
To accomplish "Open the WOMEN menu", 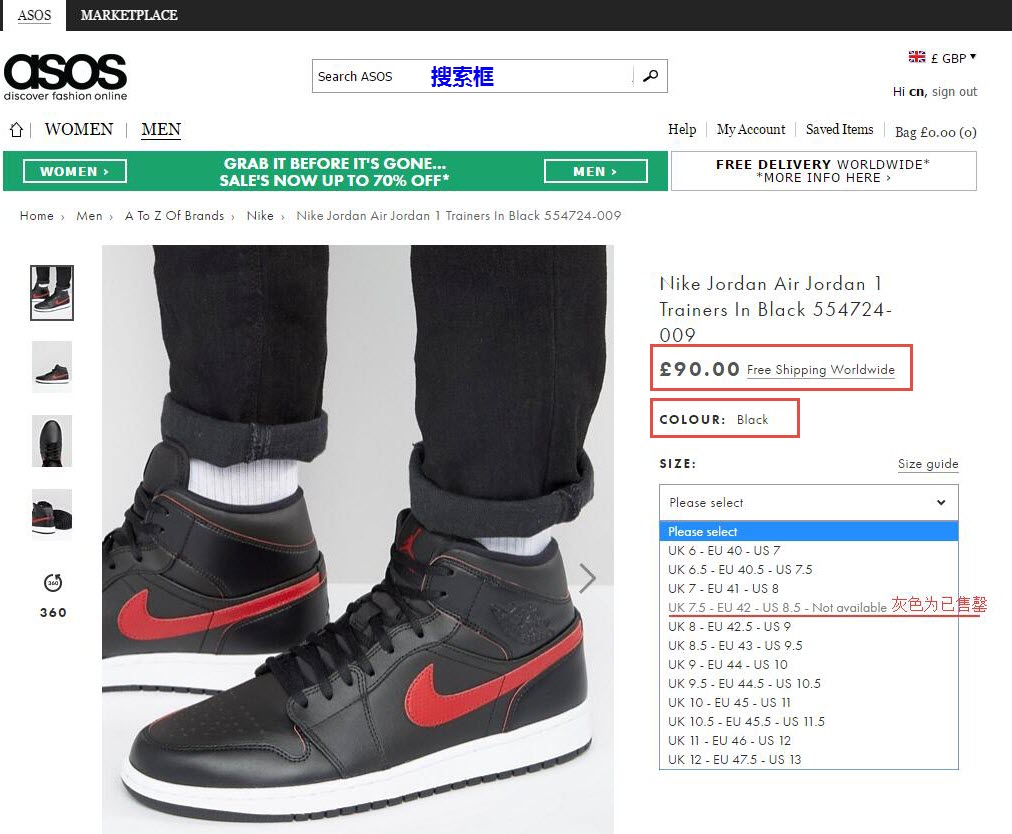I will coord(79,129).
